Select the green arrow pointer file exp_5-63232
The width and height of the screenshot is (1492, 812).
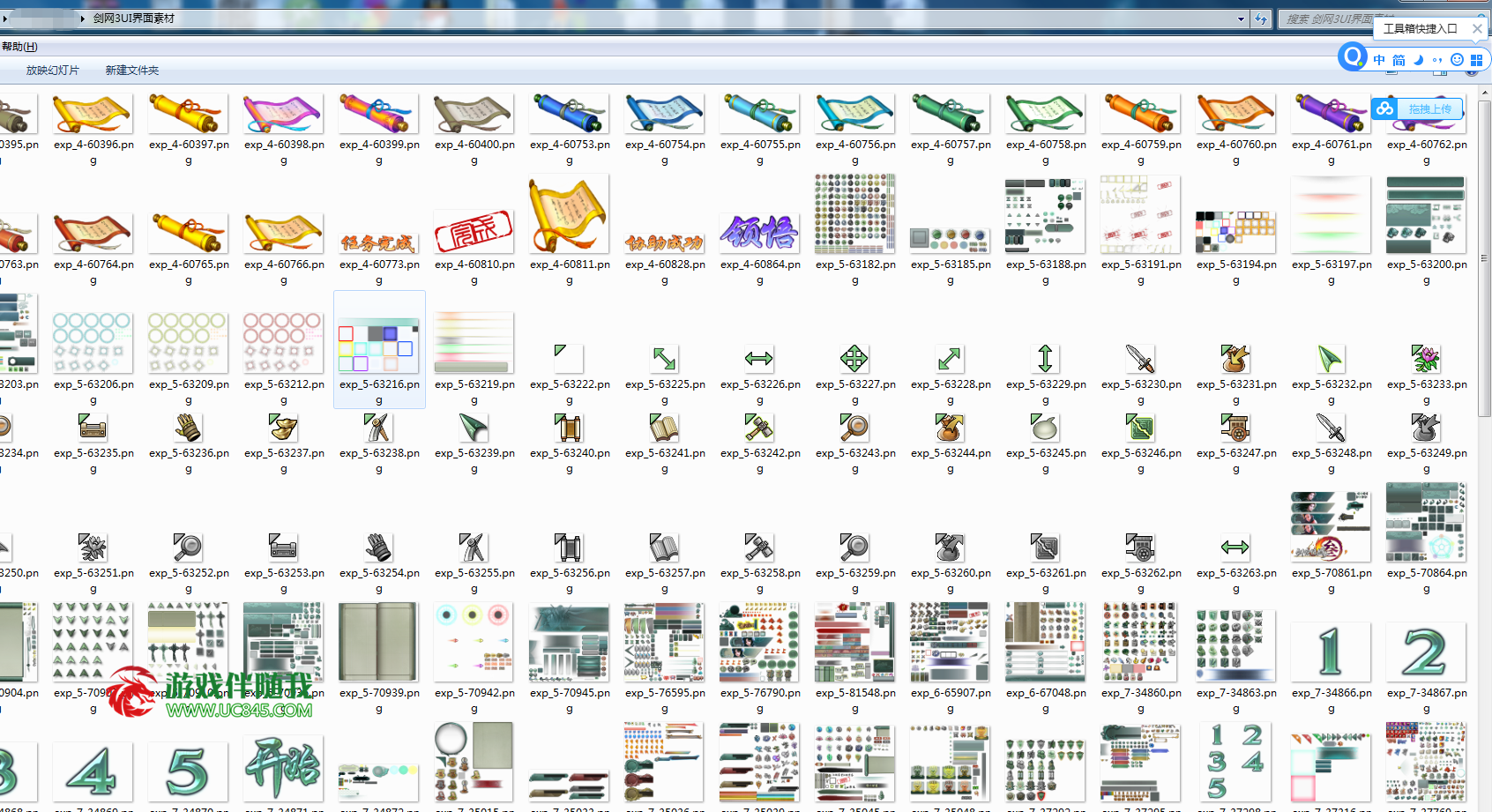[1331, 358]
